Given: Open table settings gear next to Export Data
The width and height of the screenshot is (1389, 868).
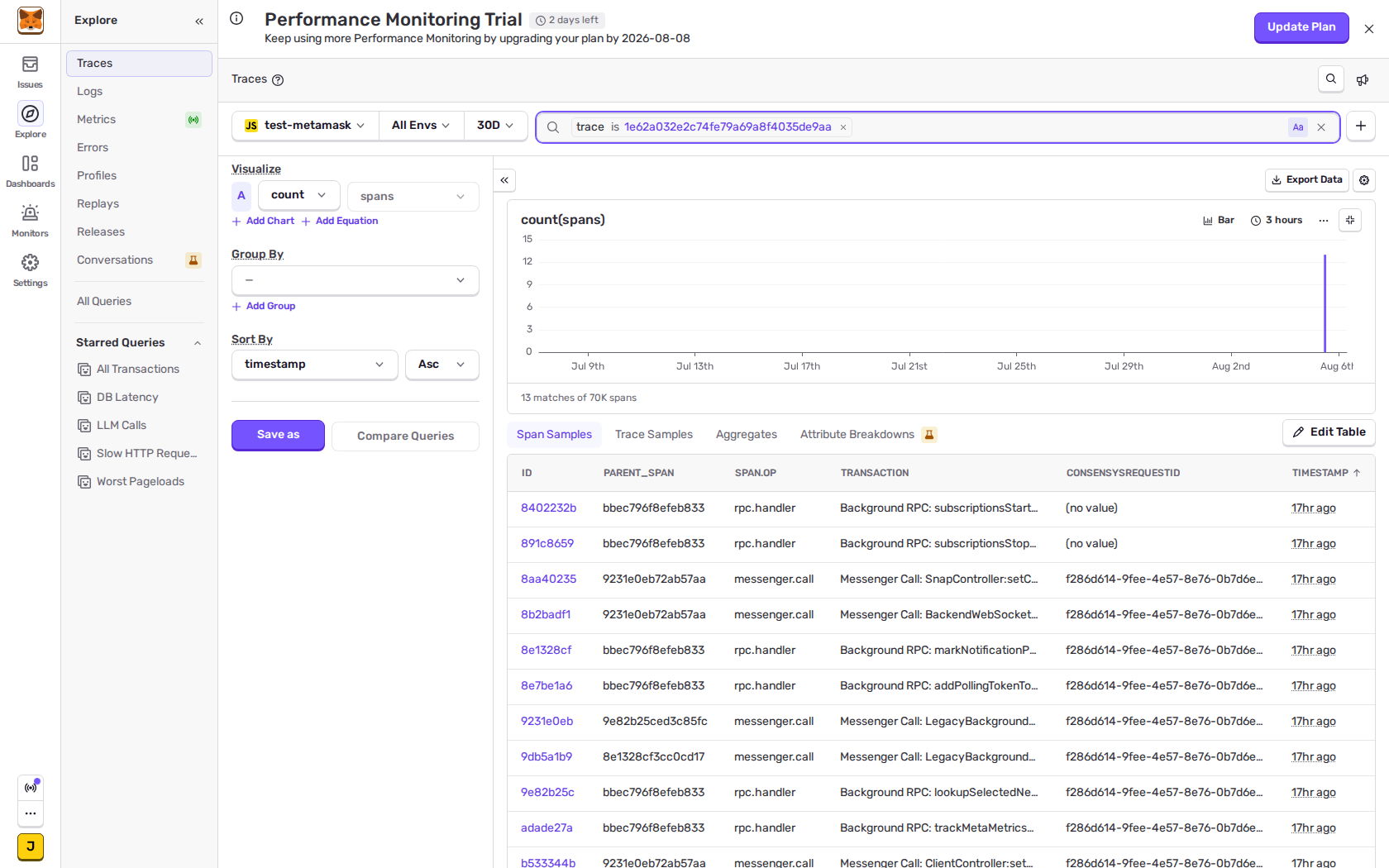Looking at the screenshot, I should coord(1364,180).
